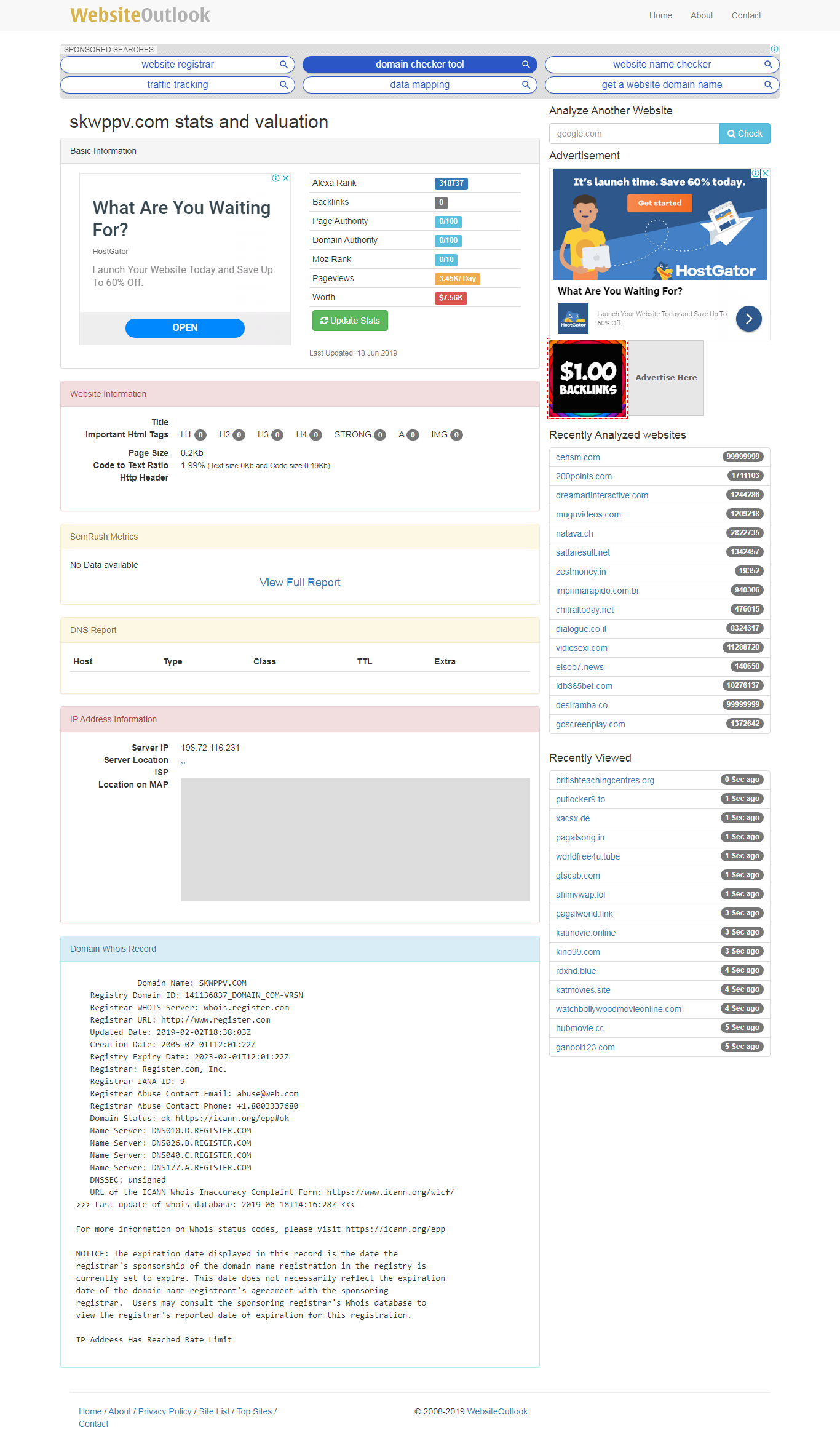
Task: Open elsob7.news link
Action: (580, 667)
